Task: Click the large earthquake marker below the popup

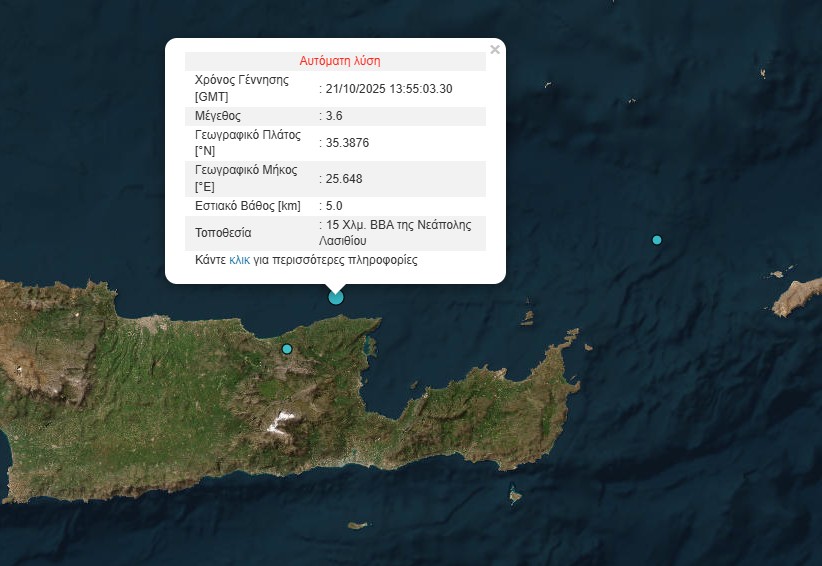Action: (x=336, y=296)
